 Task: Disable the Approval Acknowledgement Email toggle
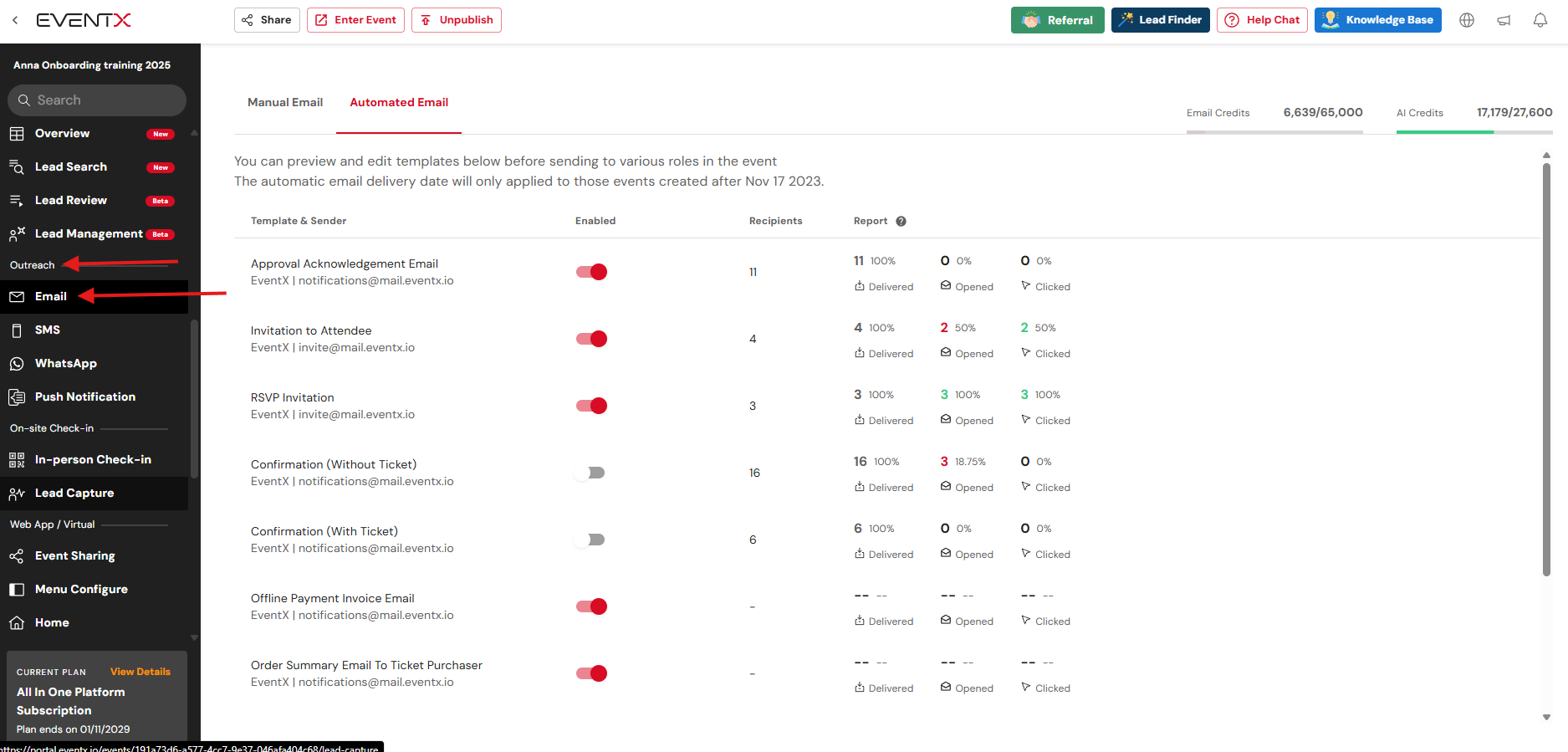[x=591, y=272]
